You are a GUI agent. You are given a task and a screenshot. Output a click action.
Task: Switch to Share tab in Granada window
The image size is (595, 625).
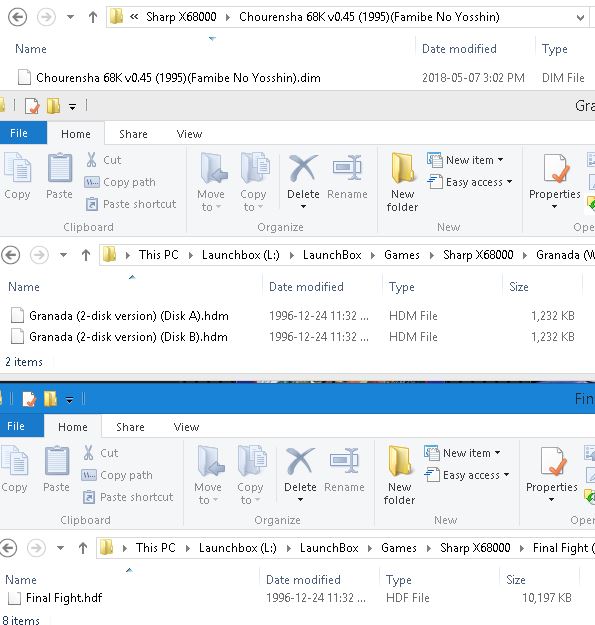[133, 134]
